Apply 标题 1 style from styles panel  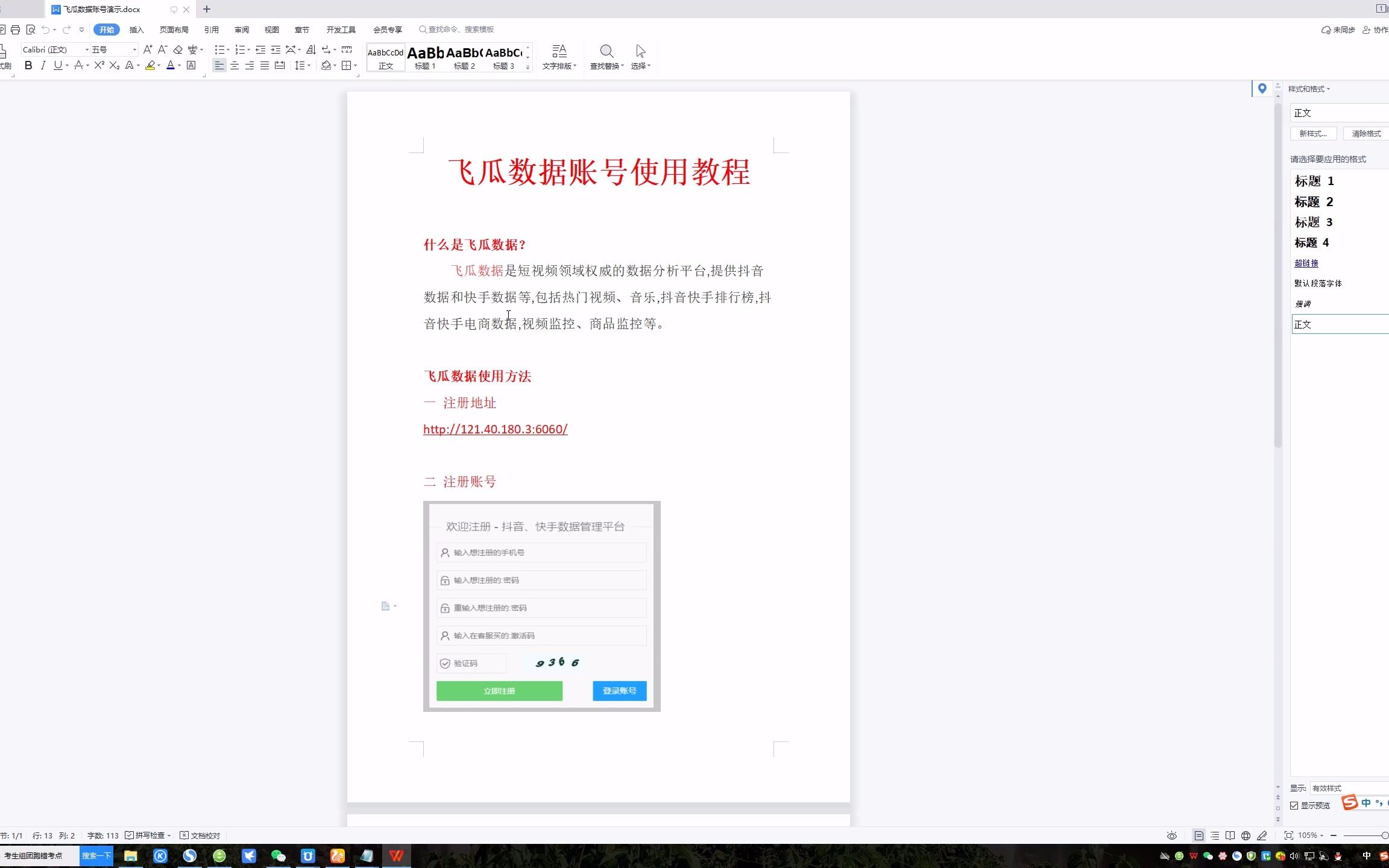1314,181
